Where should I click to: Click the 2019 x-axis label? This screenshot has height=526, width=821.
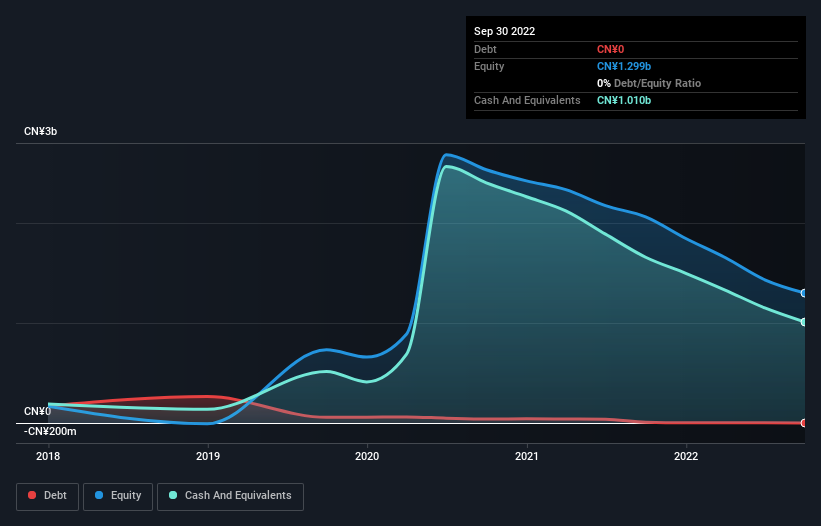(208, 456)
